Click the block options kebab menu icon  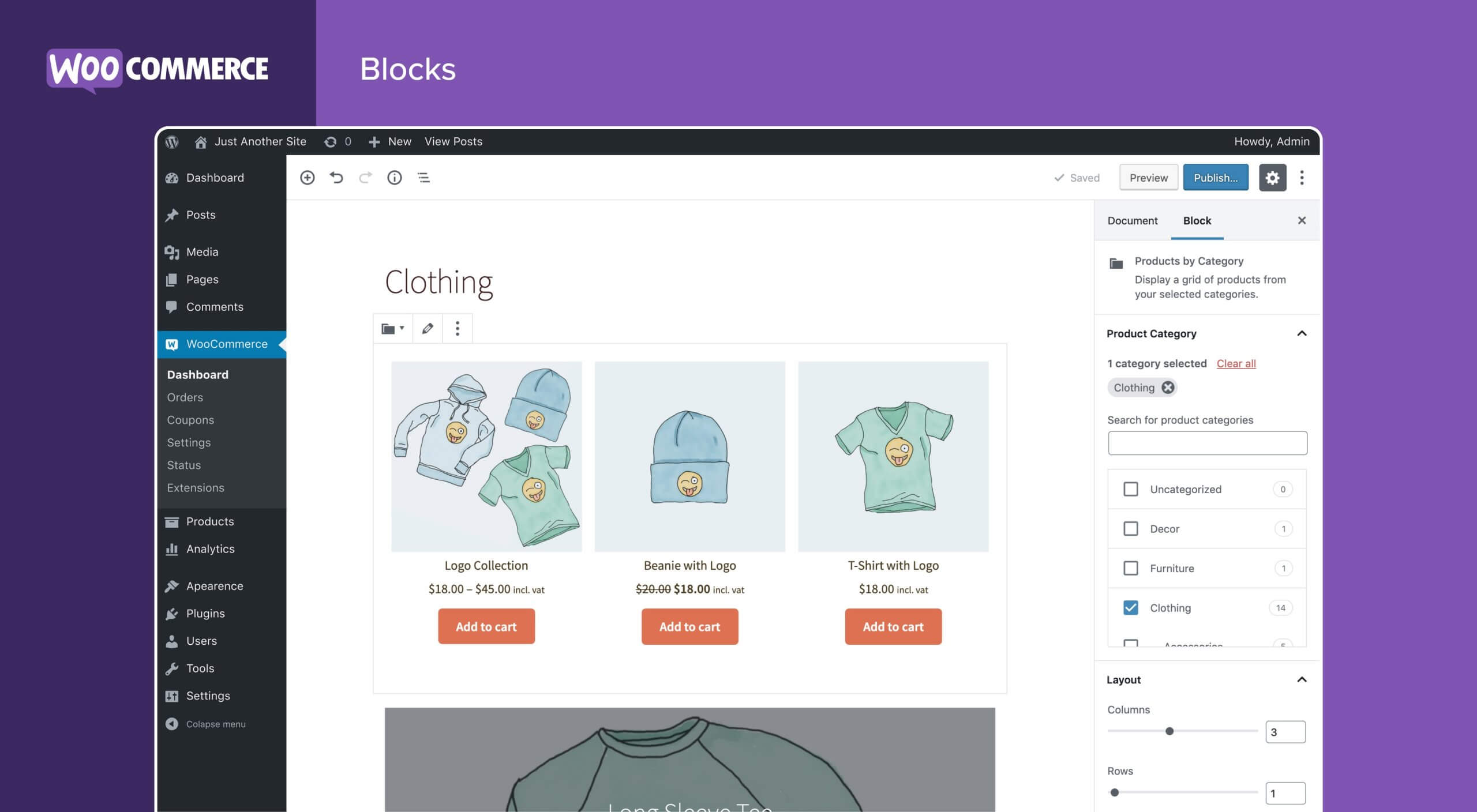pyautogui.click(x=455, y=327)
